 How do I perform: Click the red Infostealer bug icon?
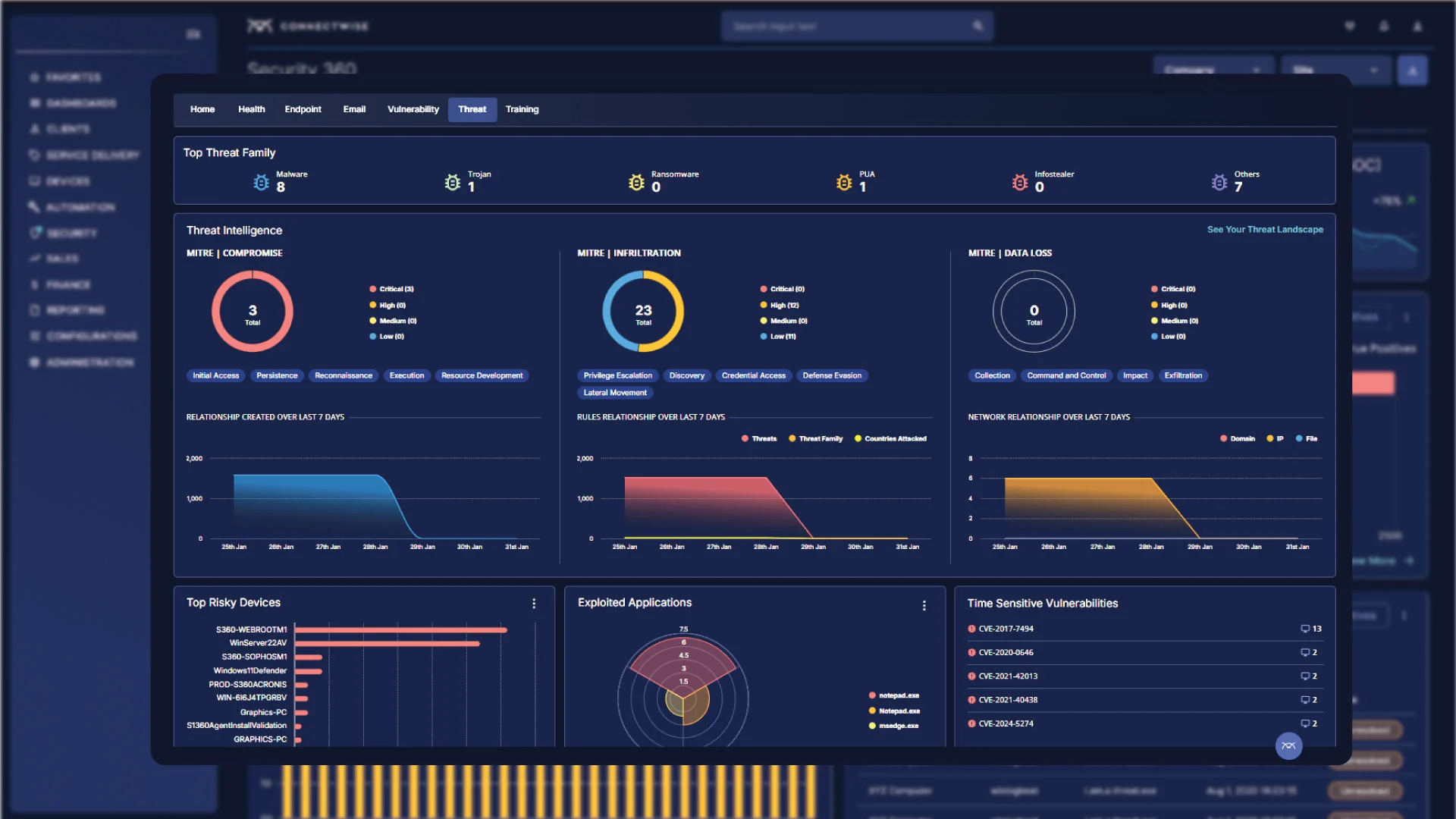coord(1020,183)
